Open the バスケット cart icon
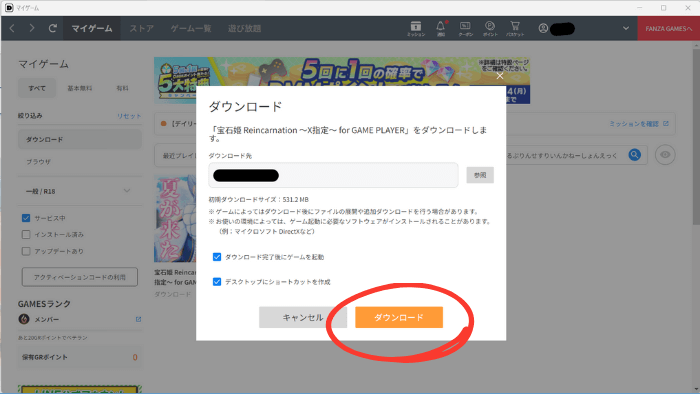The image size is (700, 394). click(x=515, y=29)
